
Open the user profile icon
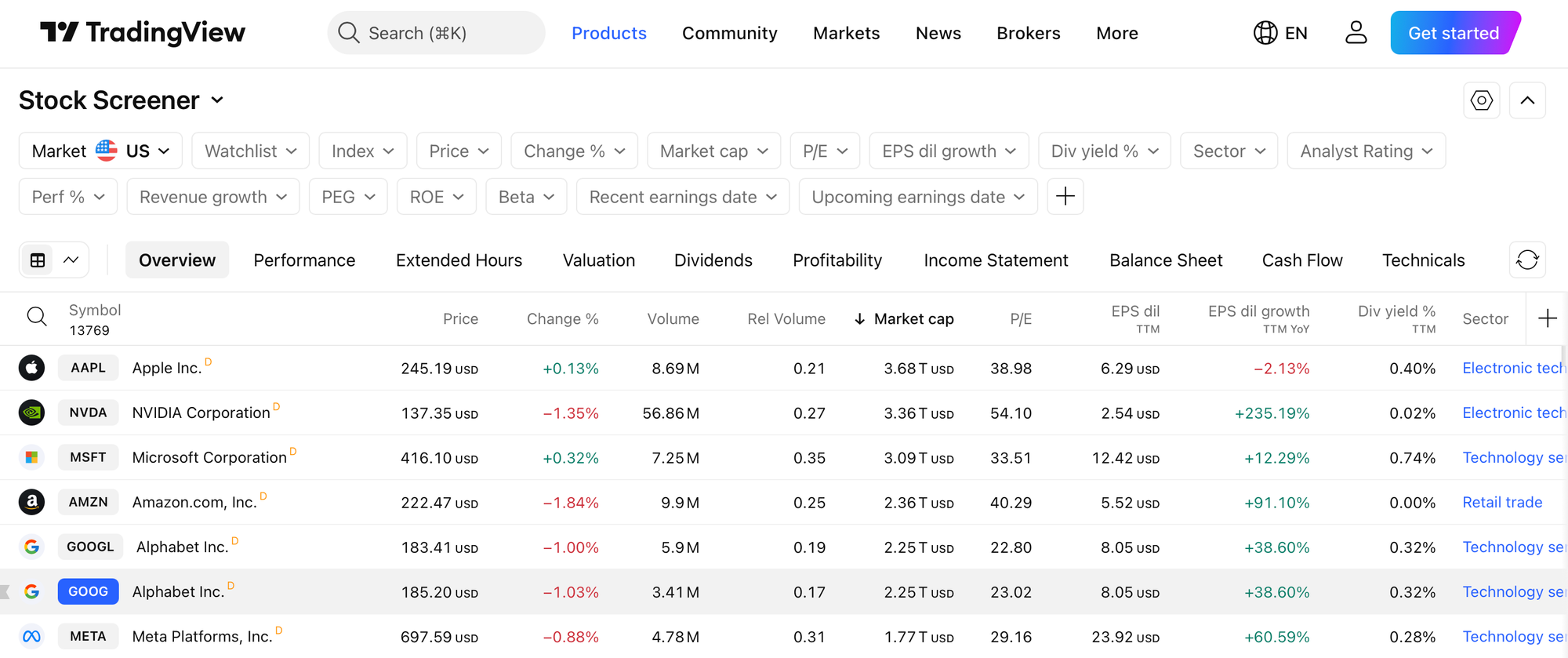1356,33
